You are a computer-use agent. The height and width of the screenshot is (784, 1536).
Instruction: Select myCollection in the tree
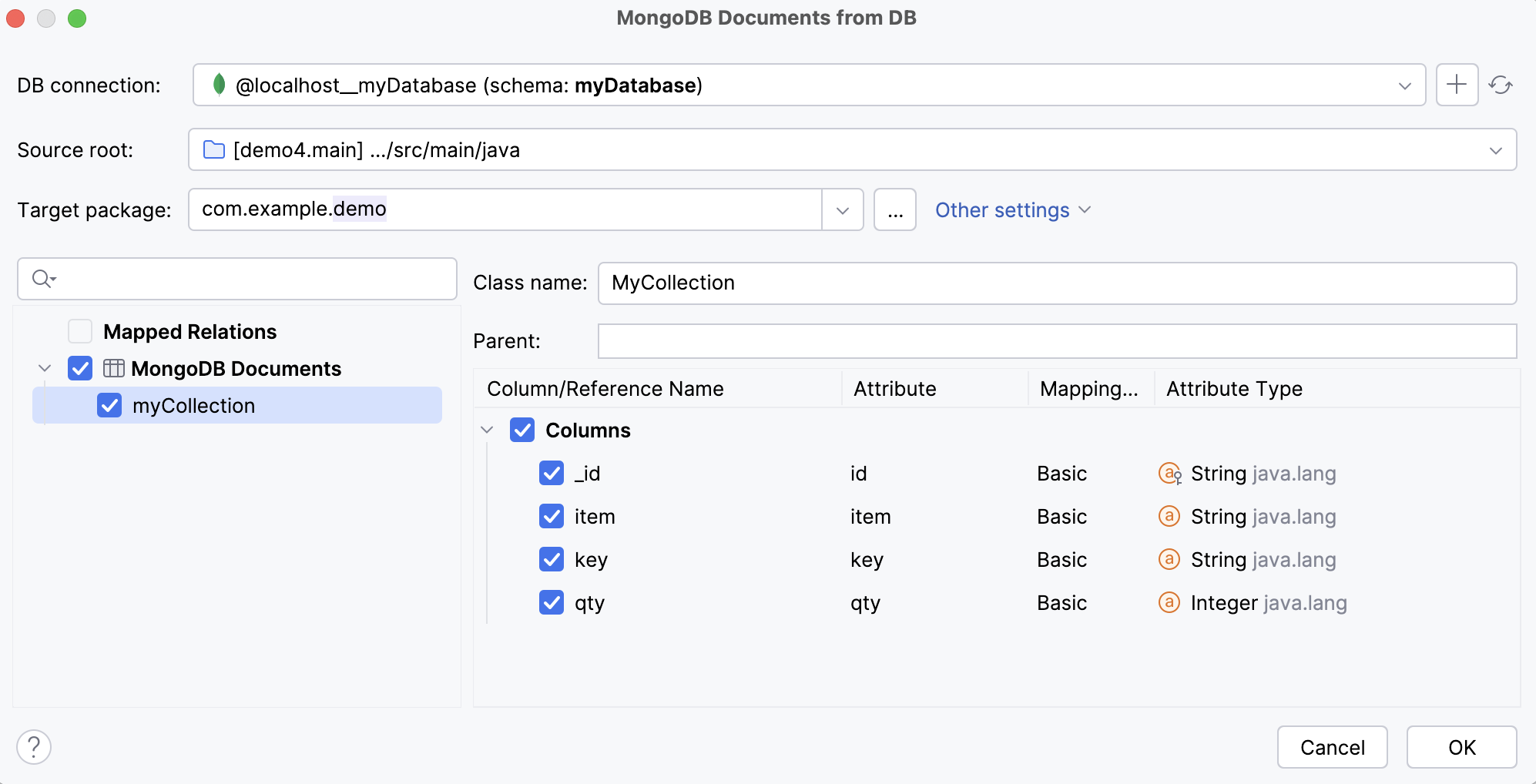(193, 405)
